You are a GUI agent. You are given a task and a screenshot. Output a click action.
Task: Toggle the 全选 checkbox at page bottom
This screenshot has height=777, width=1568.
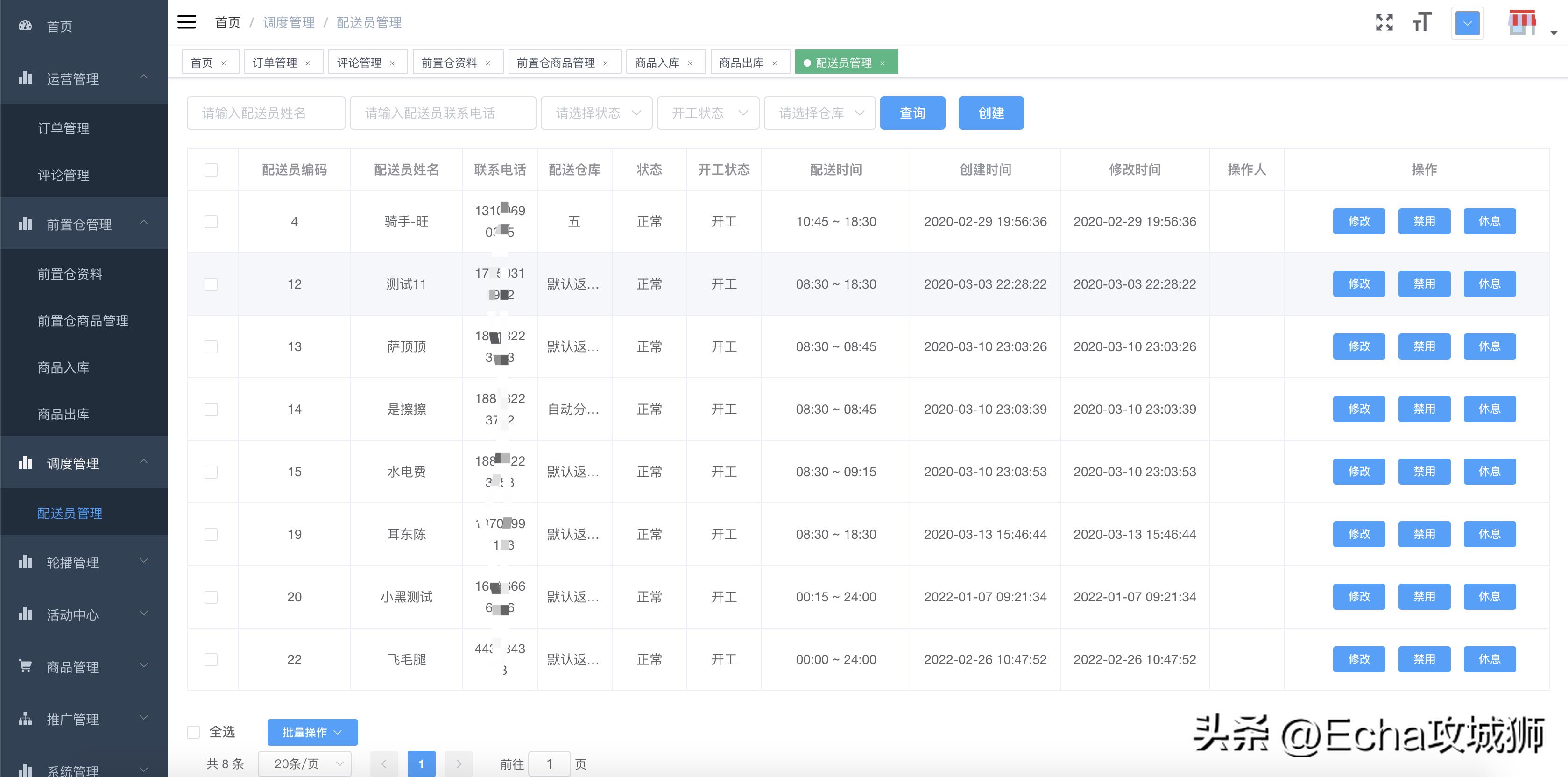pyautogui.click(x=194, y=731)
